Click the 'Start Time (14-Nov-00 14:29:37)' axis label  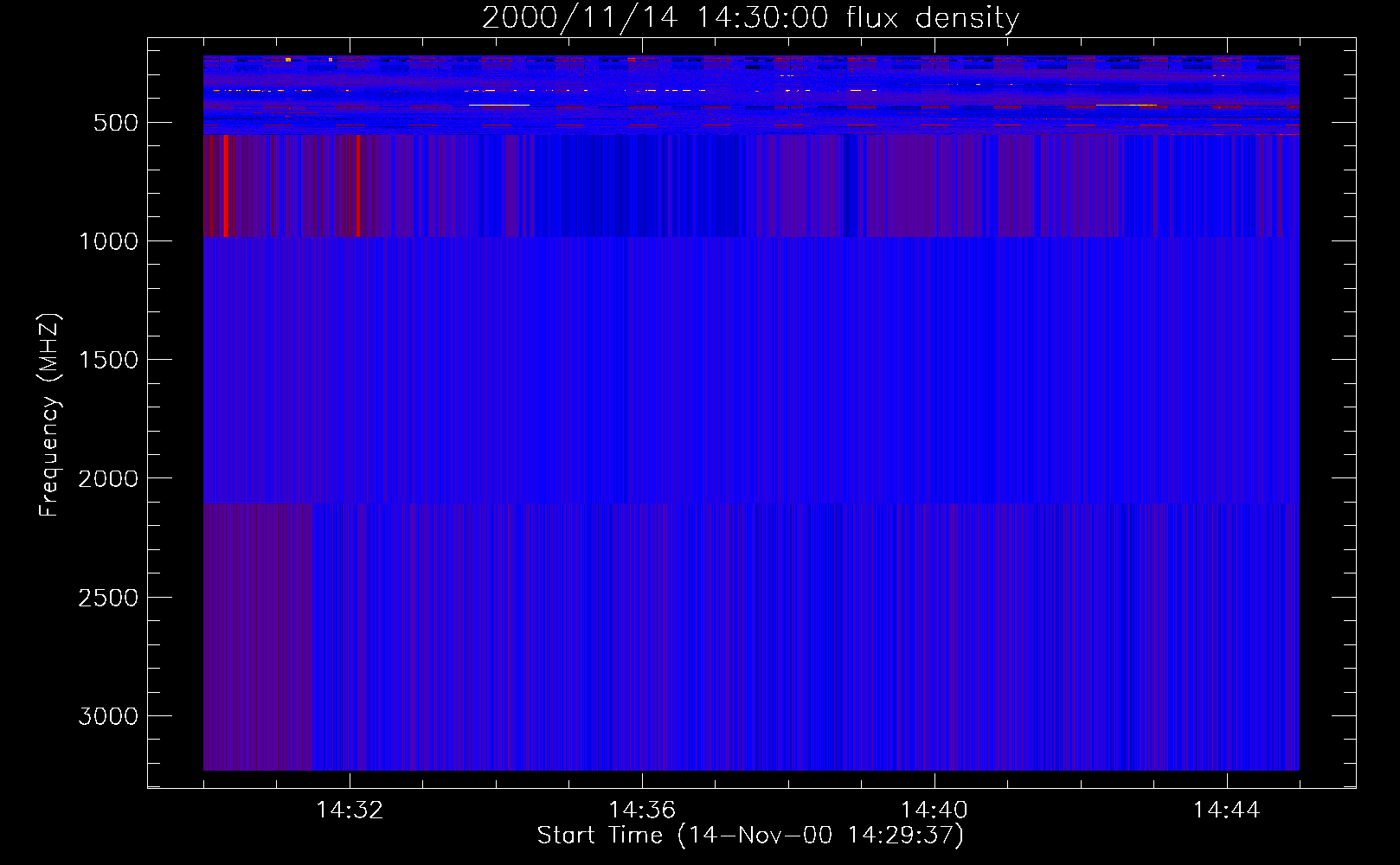click(750, 836)
